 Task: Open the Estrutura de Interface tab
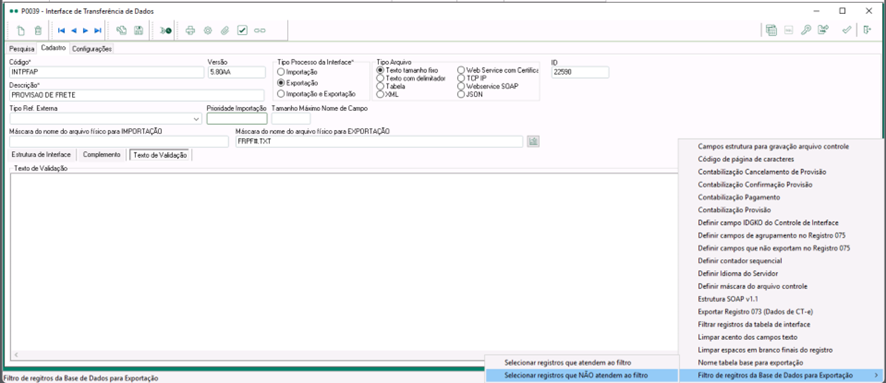(x=41, y=154)
